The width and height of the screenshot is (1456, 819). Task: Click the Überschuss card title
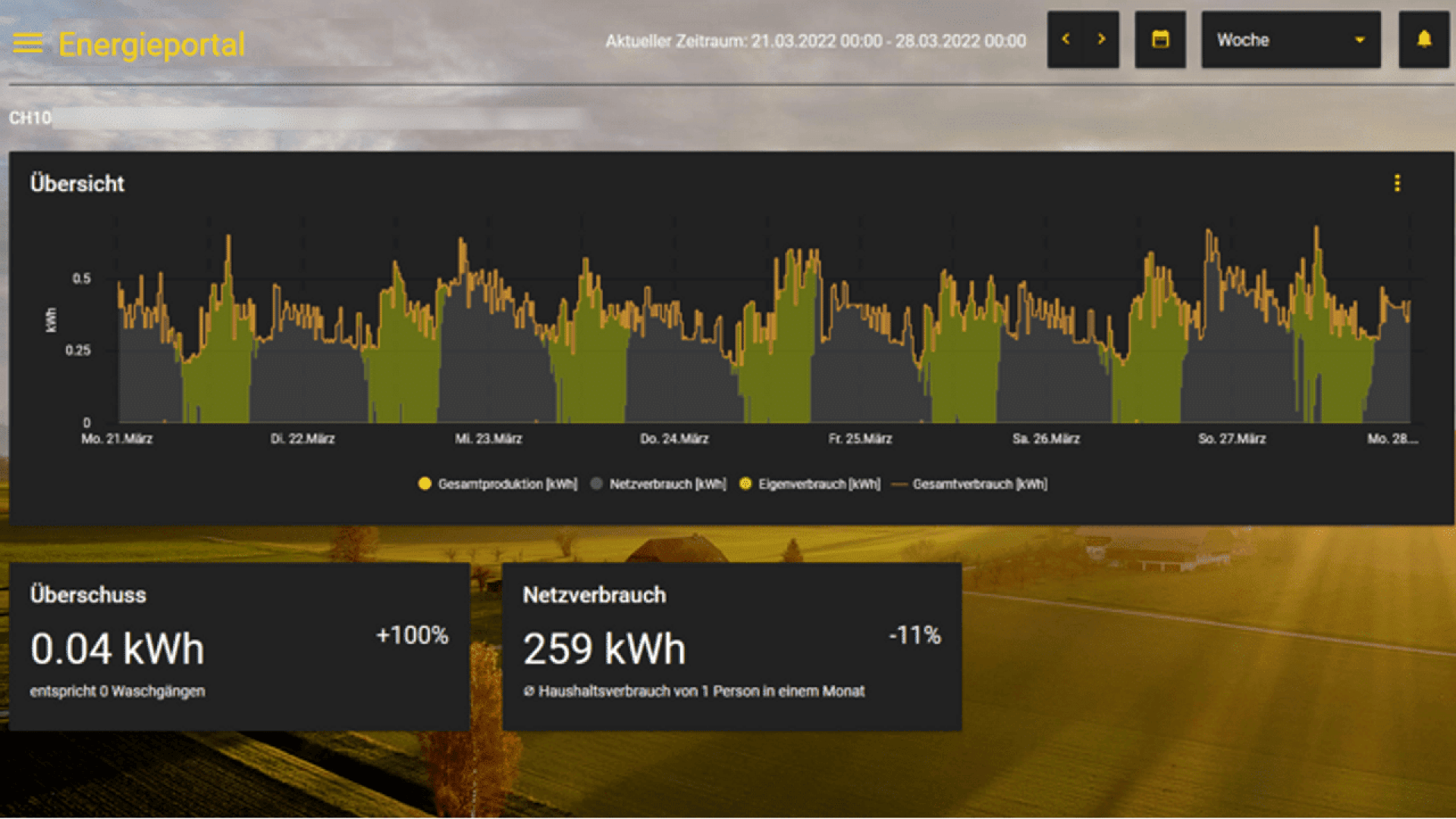click(88, 595)
